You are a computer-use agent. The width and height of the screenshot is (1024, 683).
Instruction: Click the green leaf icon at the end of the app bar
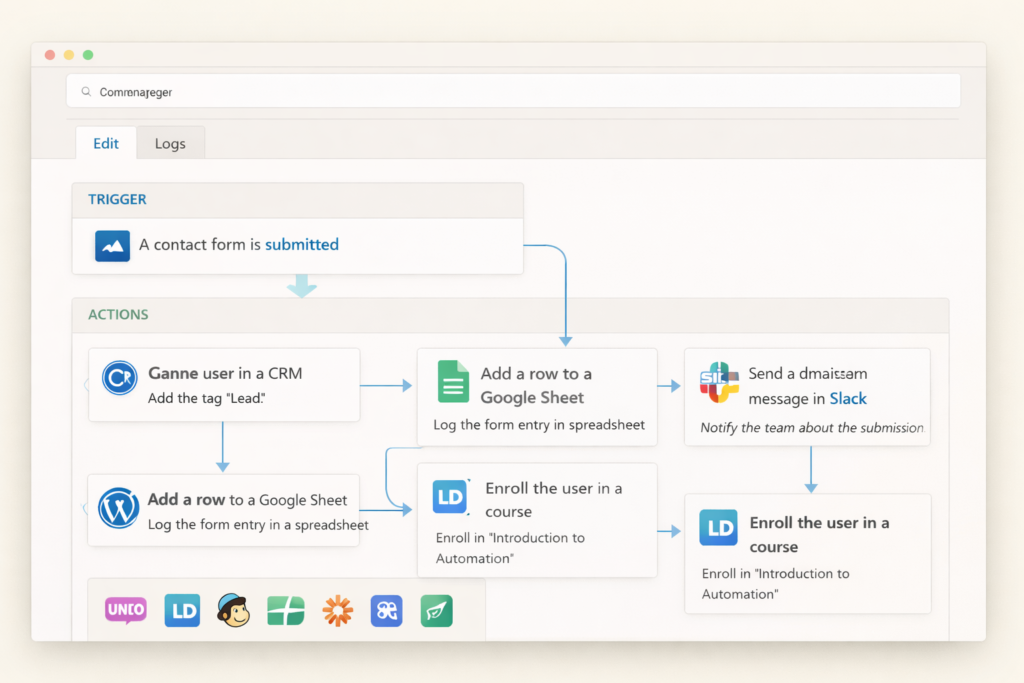click(436, 611)
